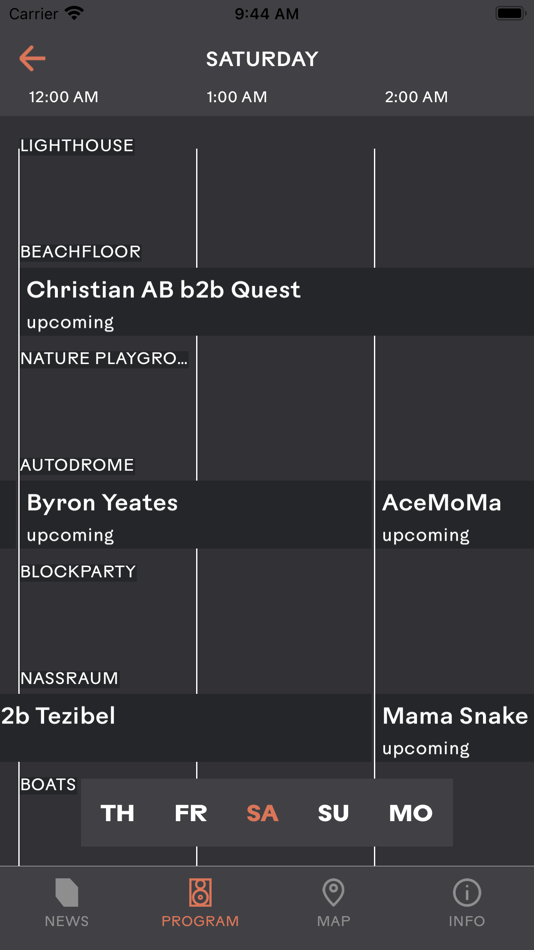
Task: Tap the Lighthouse stage label
Action: [x=77, y=145]
